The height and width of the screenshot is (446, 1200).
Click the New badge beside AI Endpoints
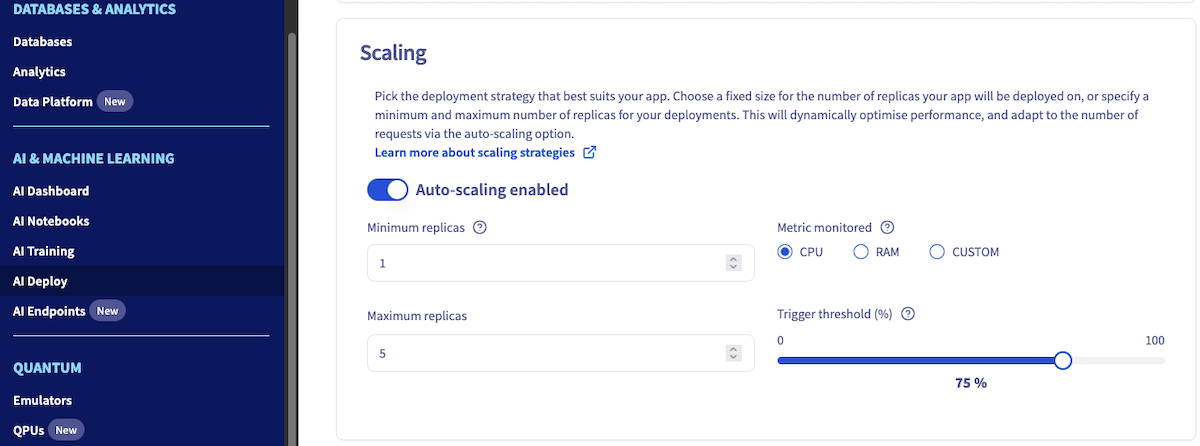click(107, 311)
